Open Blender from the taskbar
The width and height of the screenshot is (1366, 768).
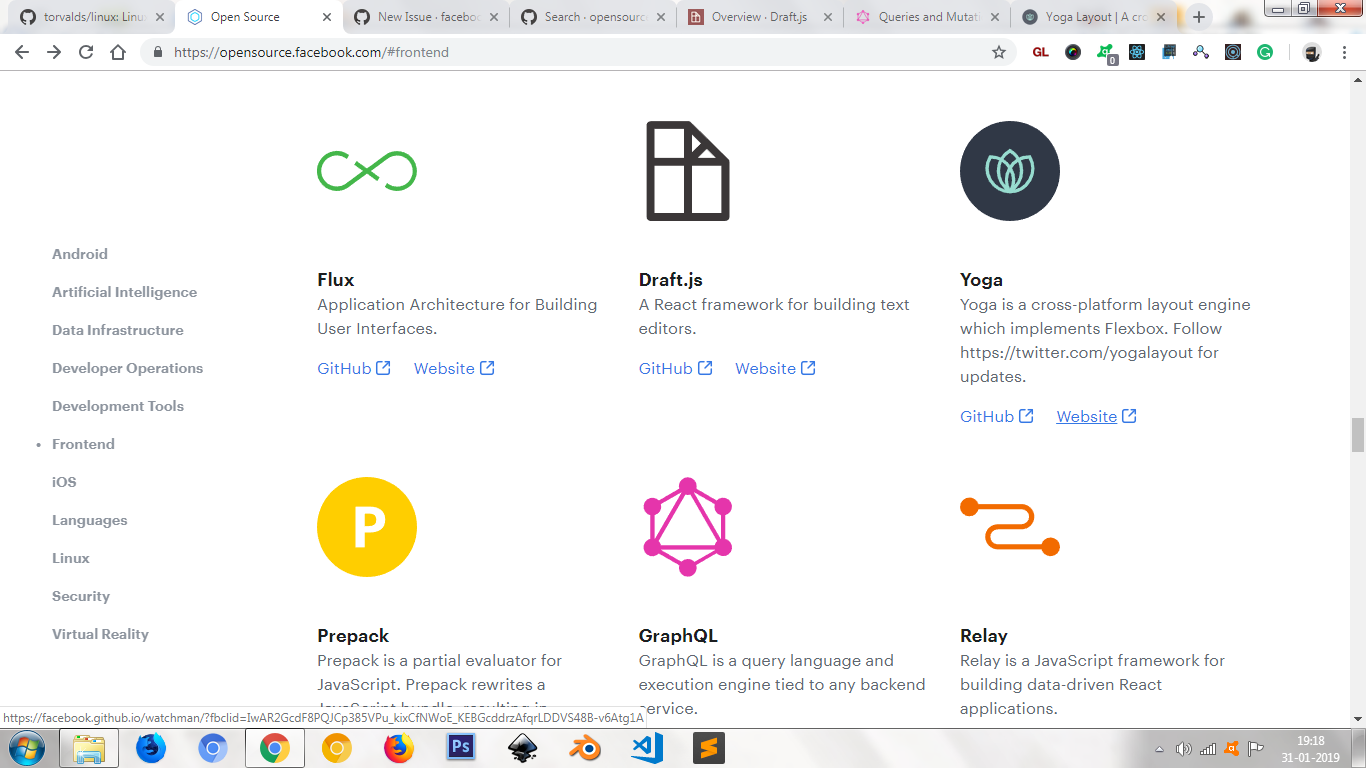coord(585,747)
